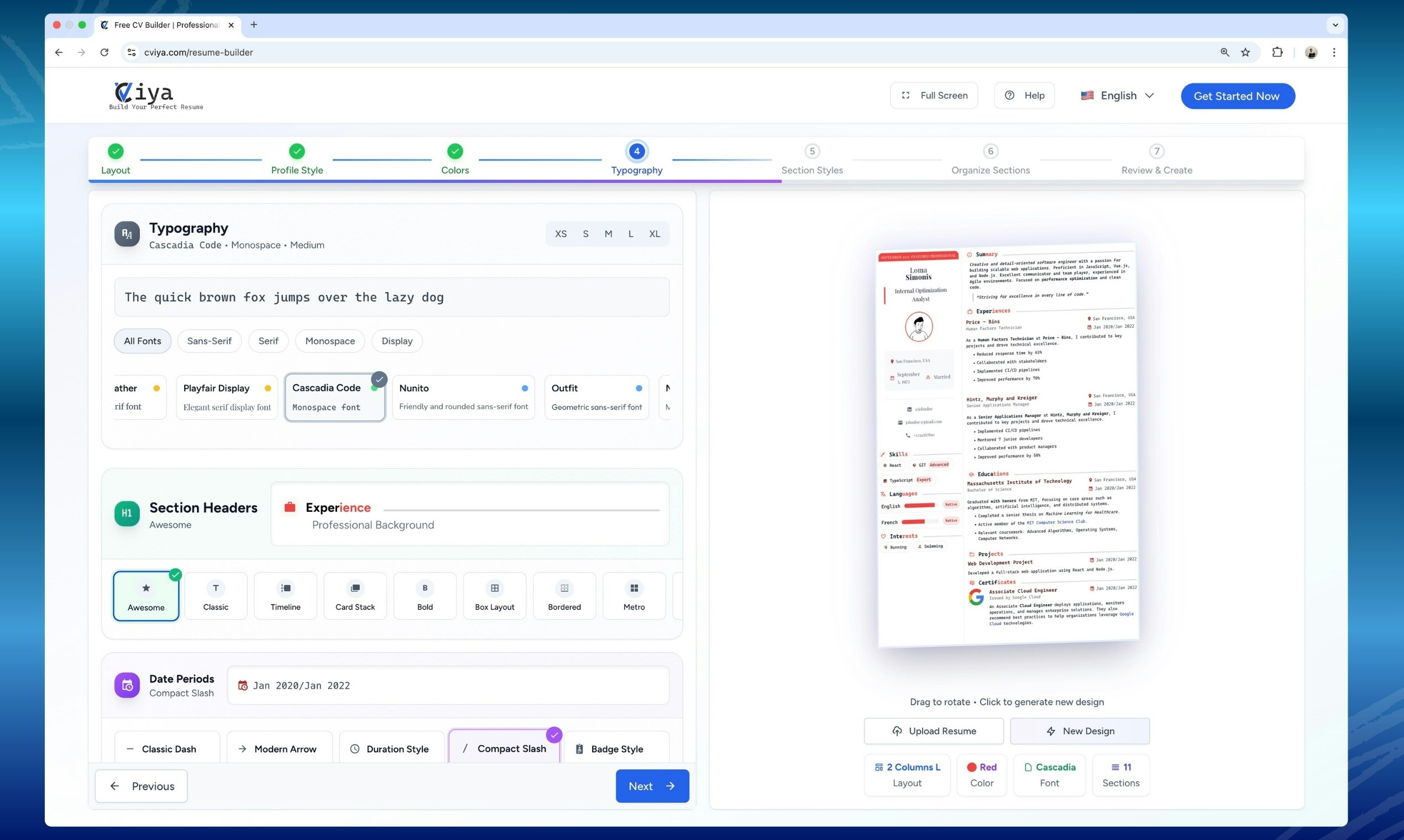Screen dimensions: 1404x840
Task: Open the Chrome three-dot menu
Action: click(1334, 52)
